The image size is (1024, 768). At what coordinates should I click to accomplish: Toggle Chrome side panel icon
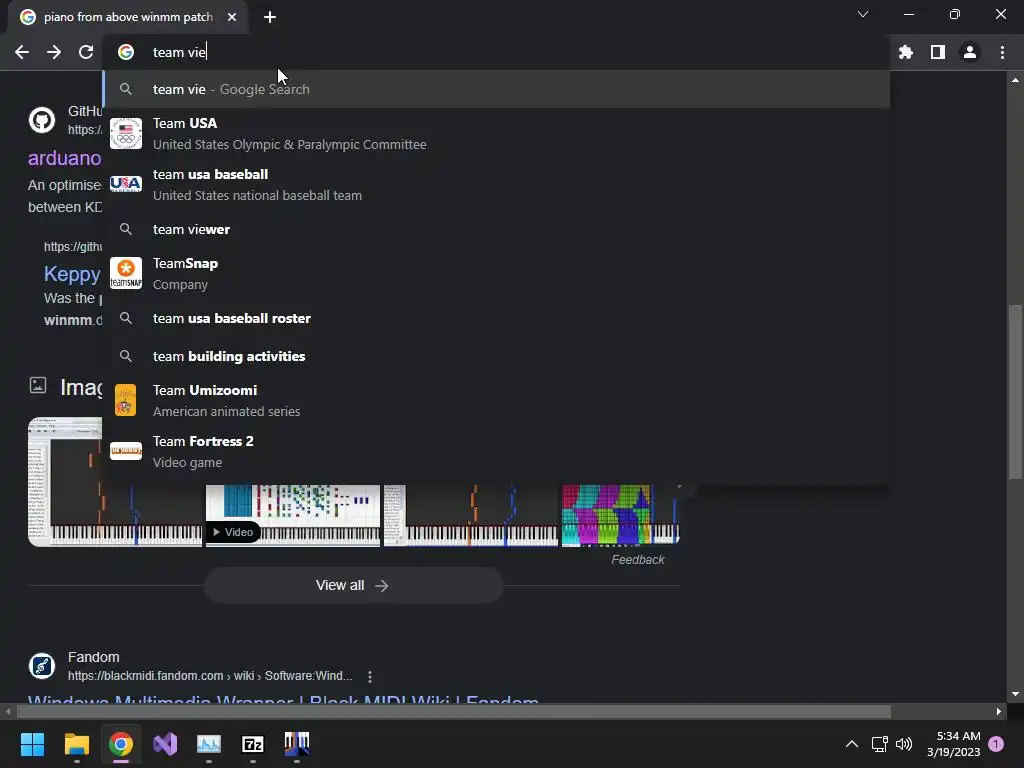click(938, 52)
